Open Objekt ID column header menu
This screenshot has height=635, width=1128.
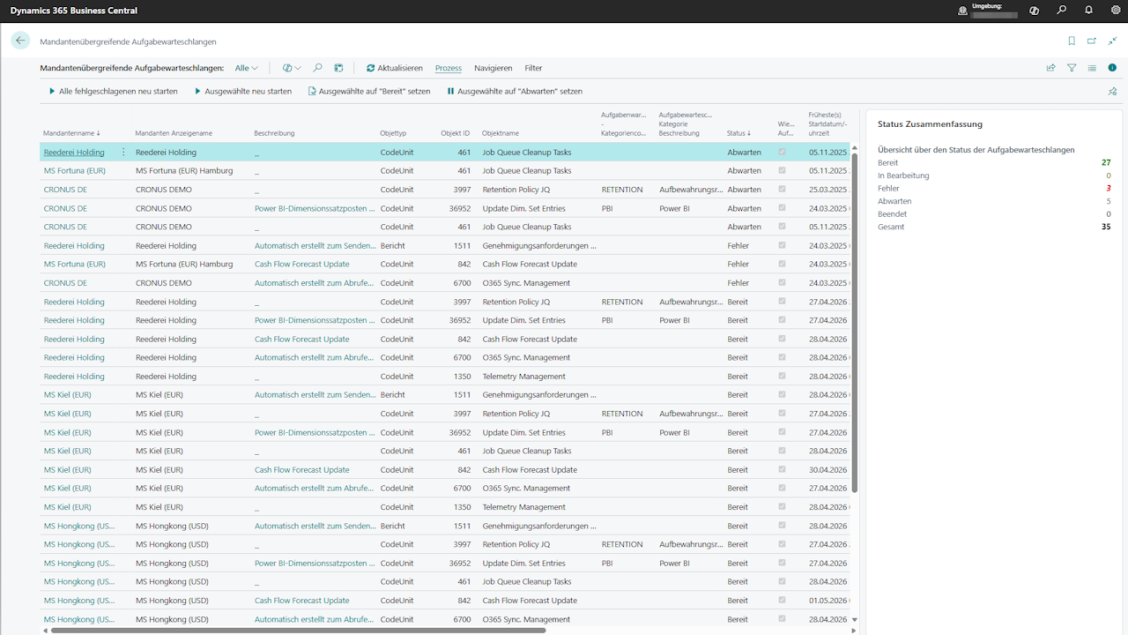click(455, 133)
